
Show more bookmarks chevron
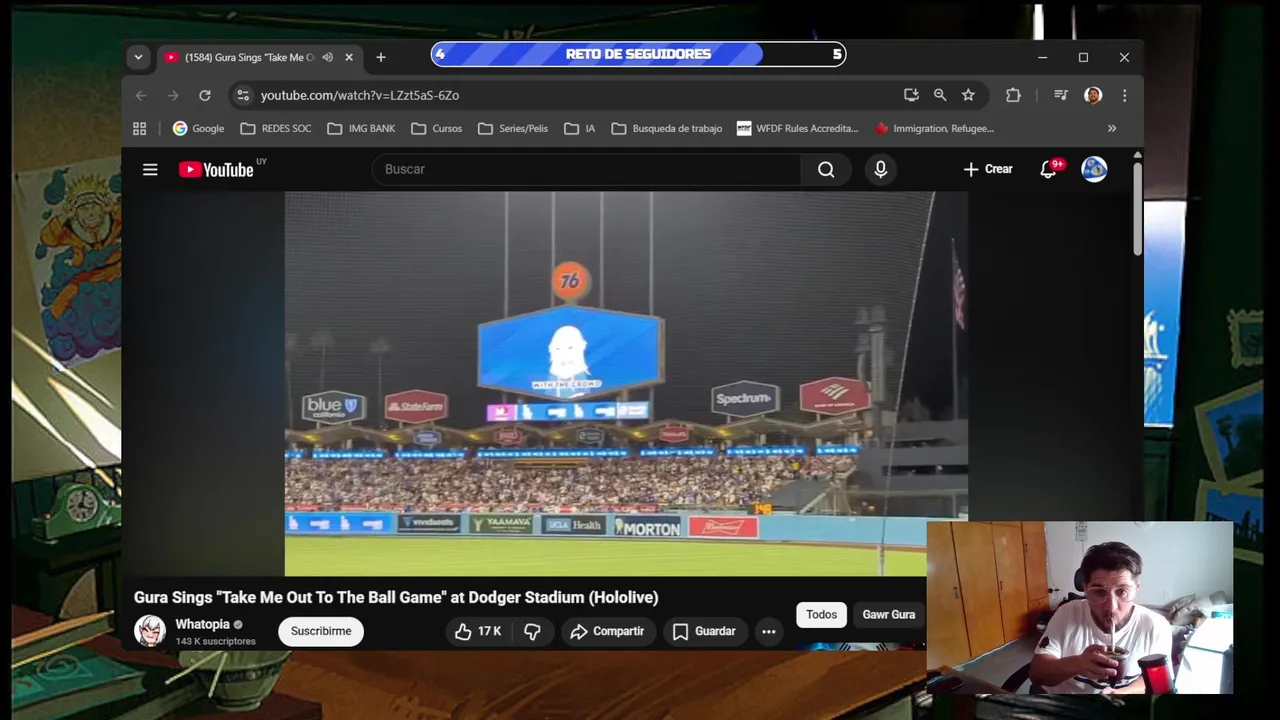pyautogui.click(x=1112, y=128)
